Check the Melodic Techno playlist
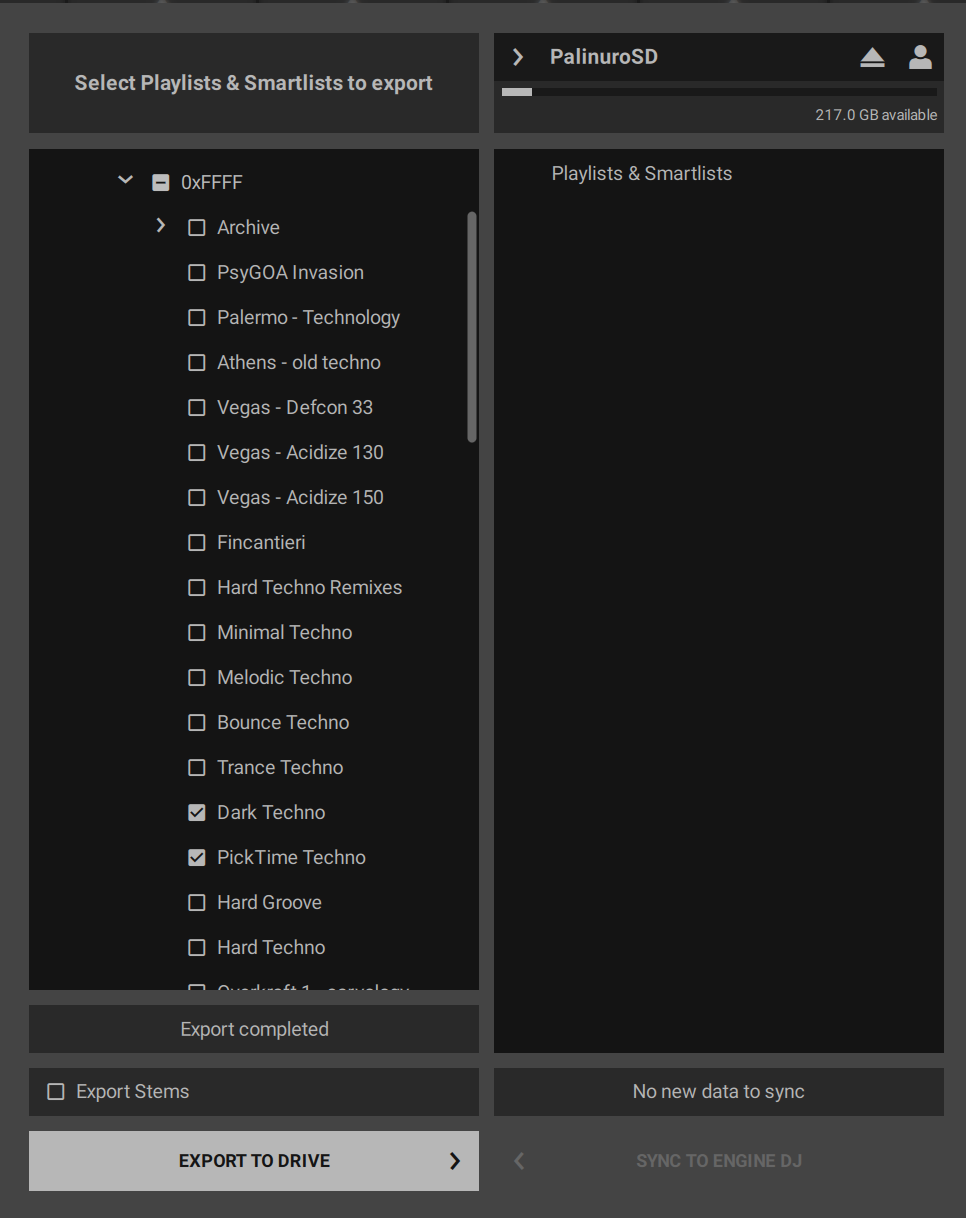The width and height of the screenshot is (966, 1218). (197, 677)
